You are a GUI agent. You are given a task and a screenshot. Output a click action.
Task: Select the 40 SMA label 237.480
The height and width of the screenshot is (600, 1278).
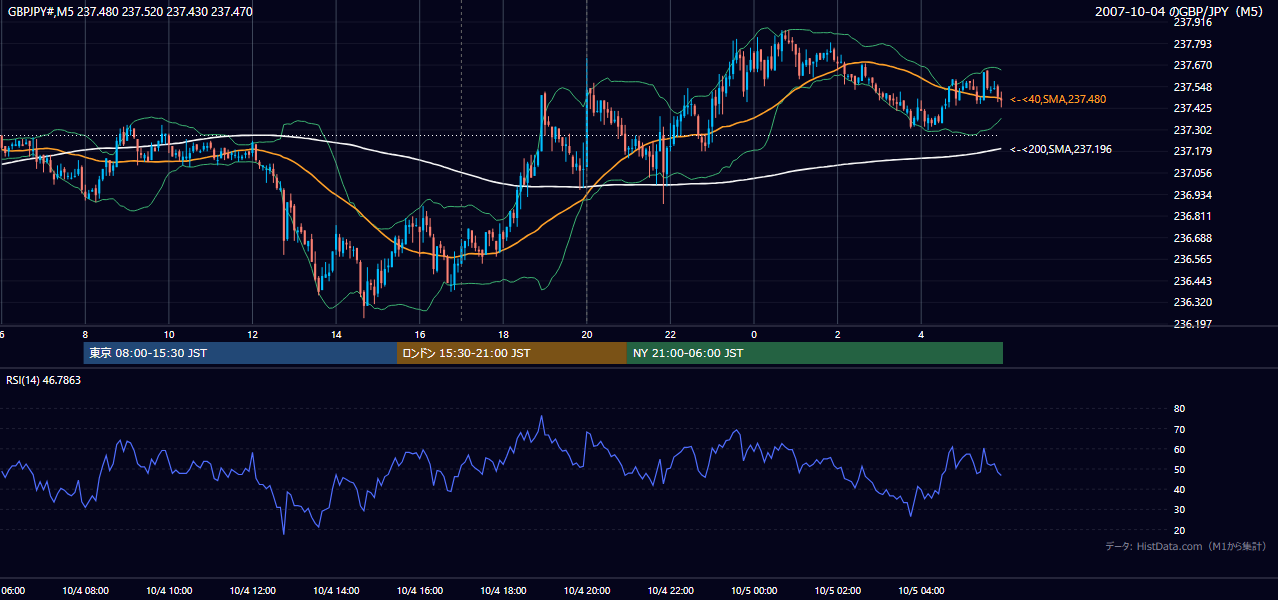pyautogui.click(x=1058, y=99)
